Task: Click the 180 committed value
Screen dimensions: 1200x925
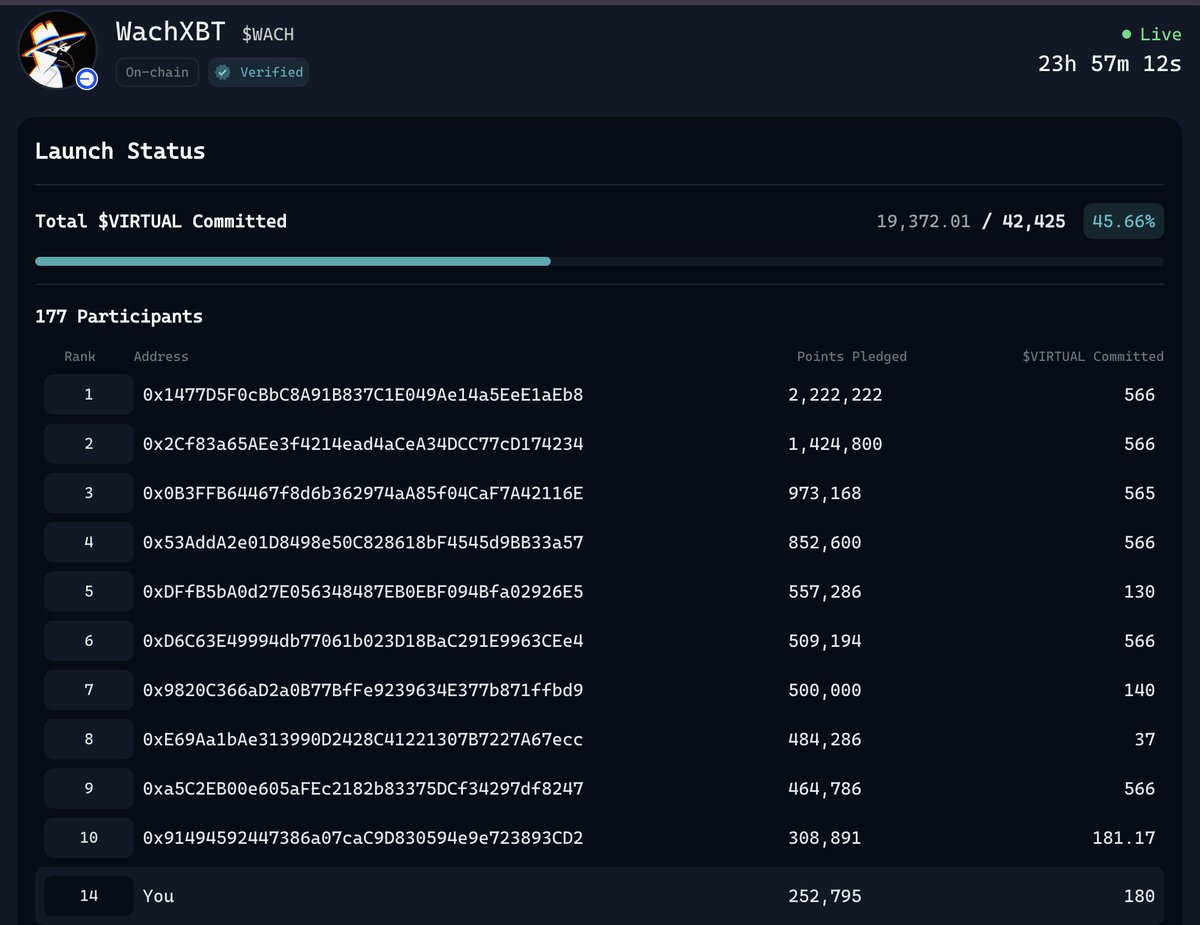Action: 1139,896
